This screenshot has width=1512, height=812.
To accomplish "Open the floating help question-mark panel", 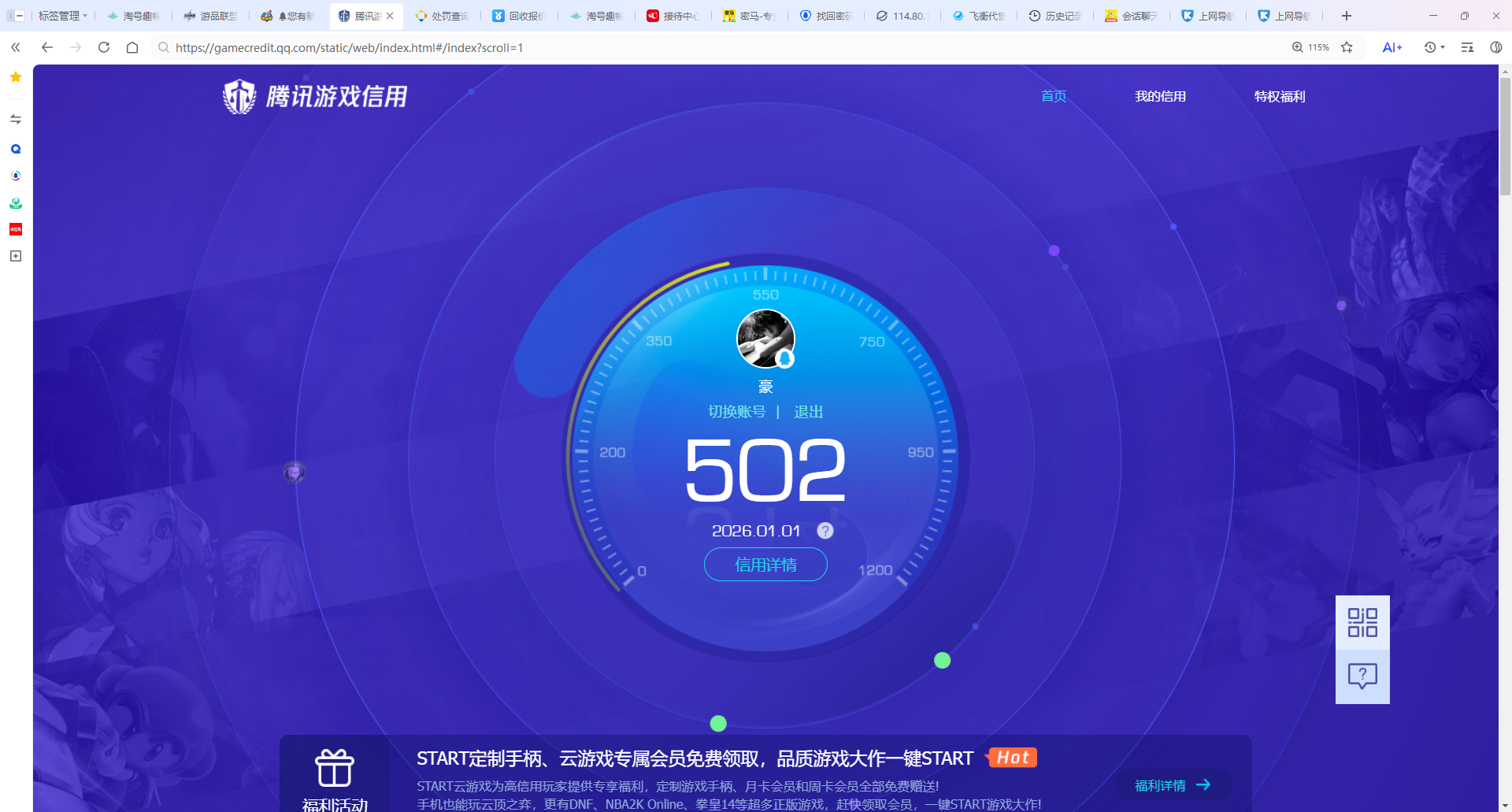I will click(x=1362, y=676).
